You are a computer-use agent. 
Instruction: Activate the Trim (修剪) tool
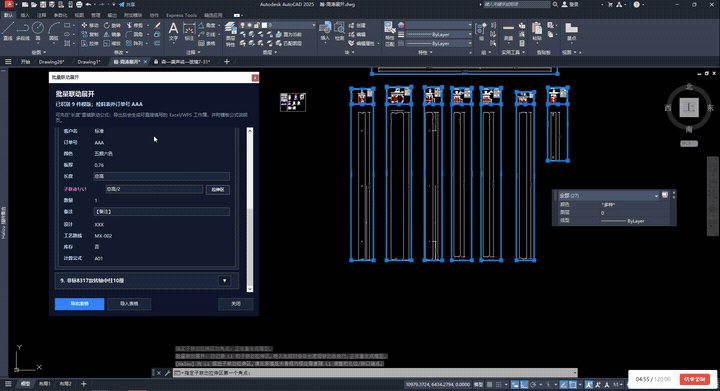click(x=135, y=25)
